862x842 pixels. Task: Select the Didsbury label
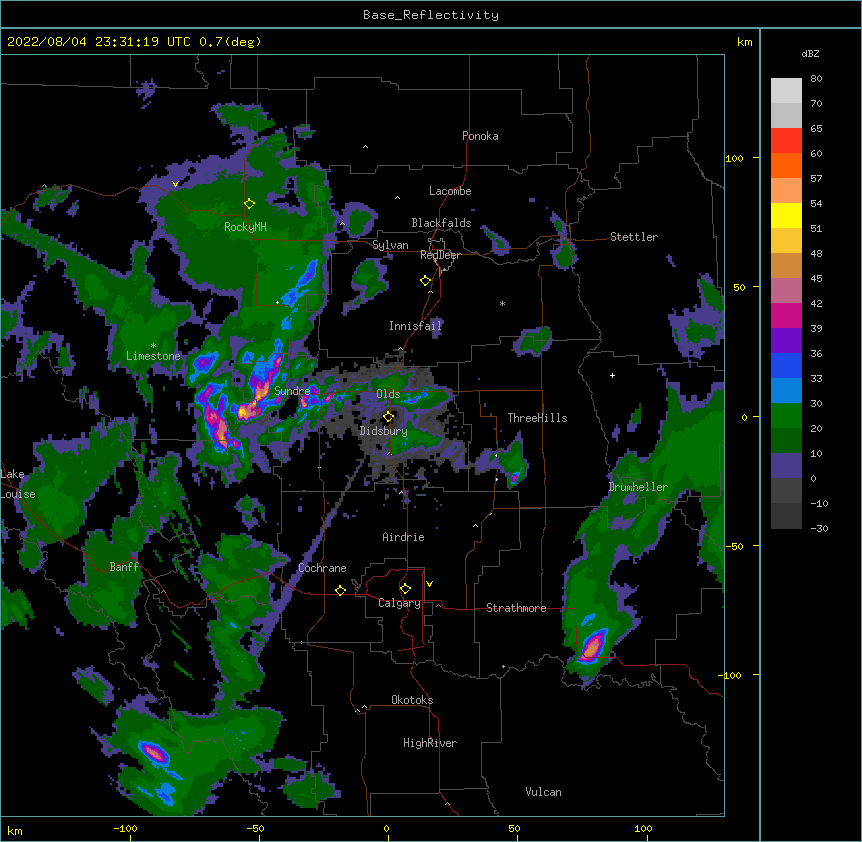[x=383, y=431]
